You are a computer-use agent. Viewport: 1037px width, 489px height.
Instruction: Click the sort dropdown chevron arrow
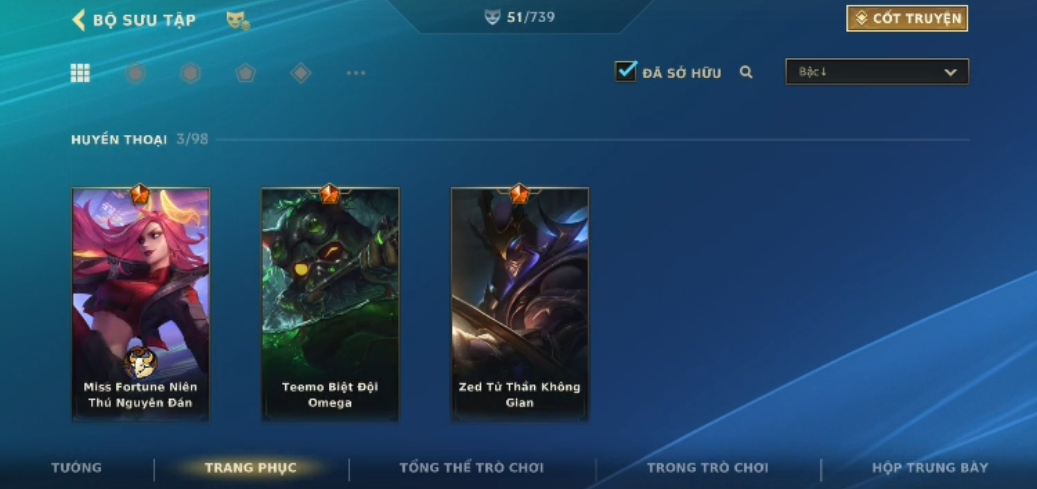950,72
